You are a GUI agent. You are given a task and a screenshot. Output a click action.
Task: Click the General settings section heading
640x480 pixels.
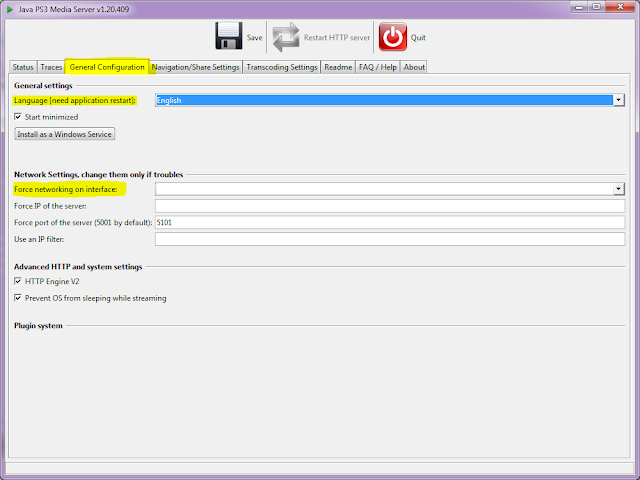click(x=43, y=86)
